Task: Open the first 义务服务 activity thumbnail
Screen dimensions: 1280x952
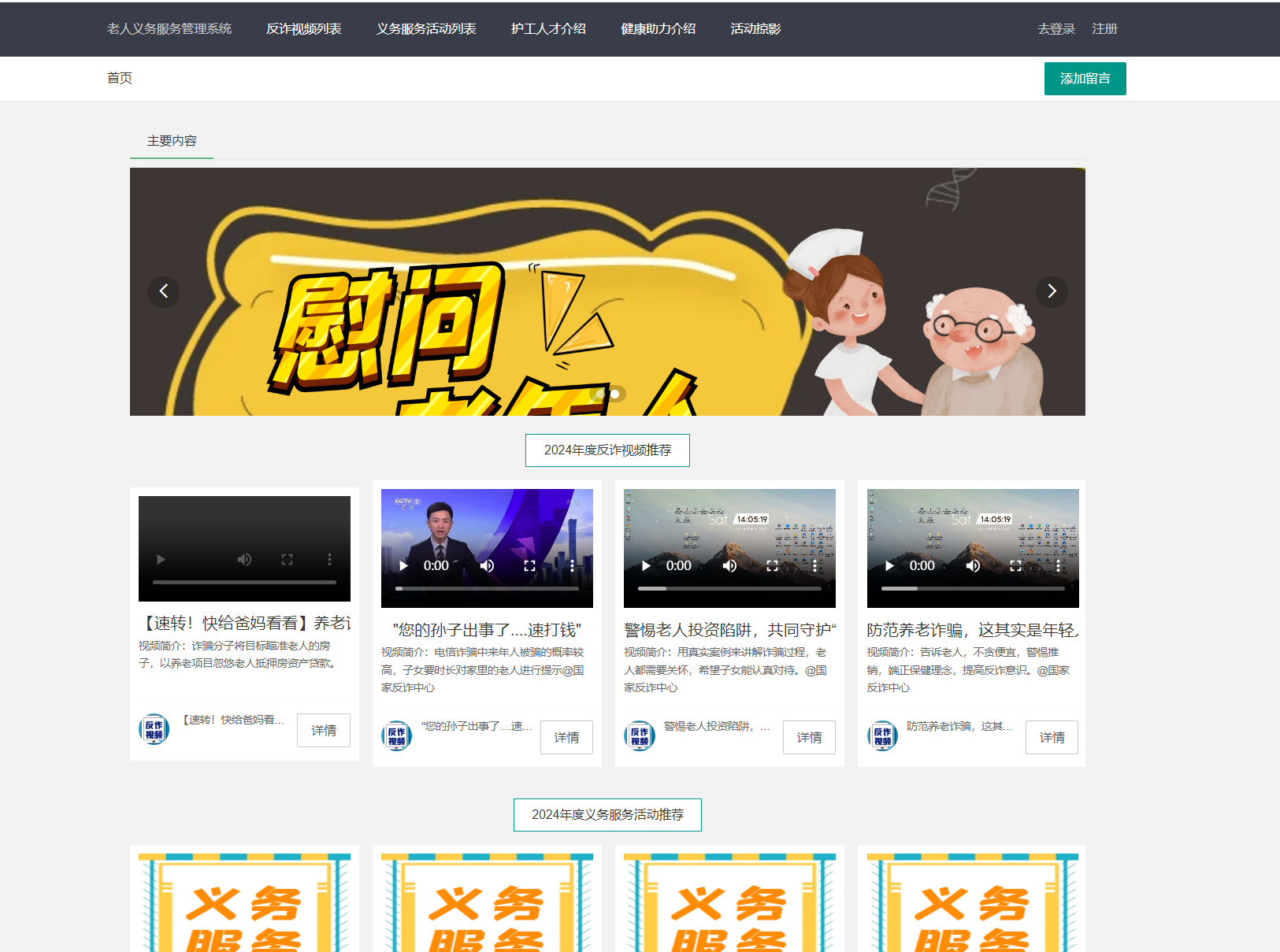Action: (244, 902)
